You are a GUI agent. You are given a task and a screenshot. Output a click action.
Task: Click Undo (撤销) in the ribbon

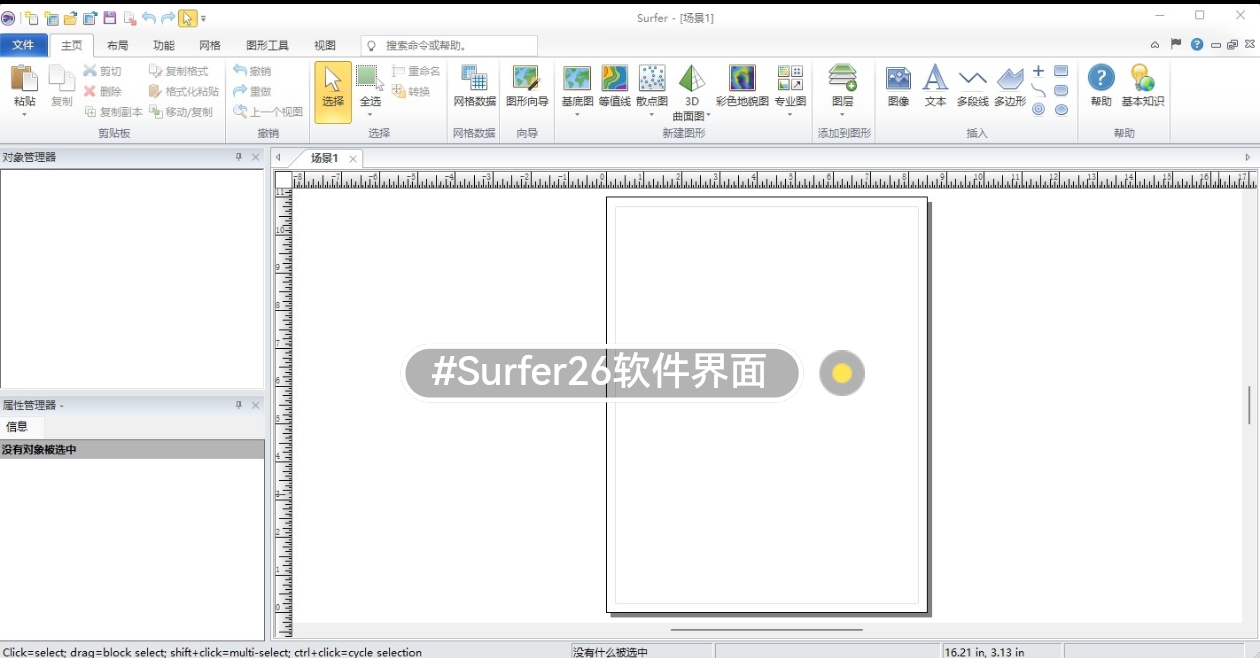252,71
